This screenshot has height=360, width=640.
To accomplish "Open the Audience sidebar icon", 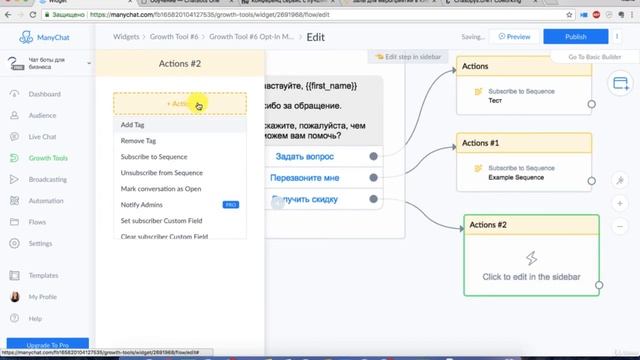I will click(x=14, y=116).
